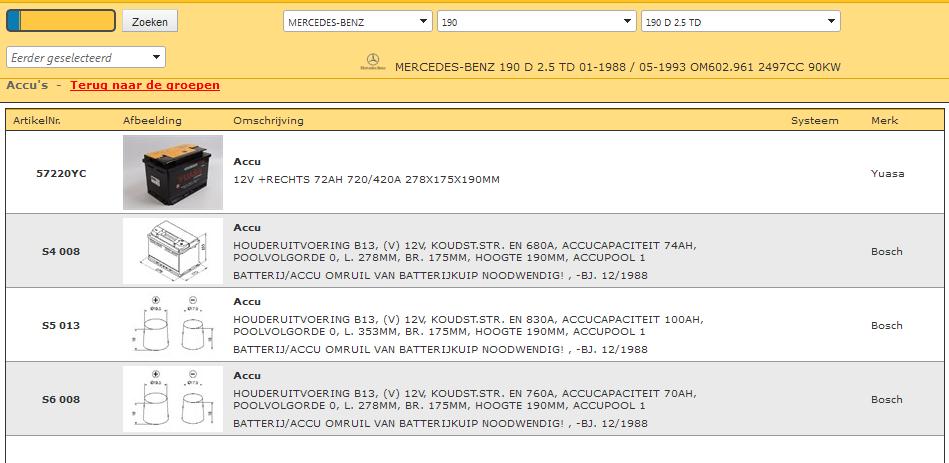Screen dimensions: 949x463
Task: Select article number S6 008
Action: (61, 399)
